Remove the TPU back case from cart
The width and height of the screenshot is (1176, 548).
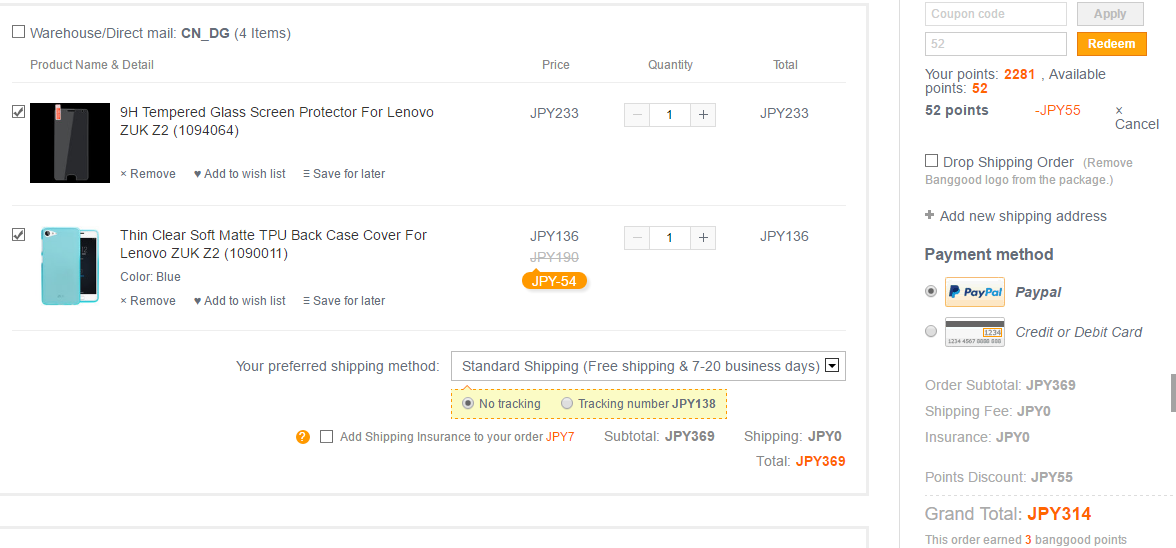click(148, 301)
